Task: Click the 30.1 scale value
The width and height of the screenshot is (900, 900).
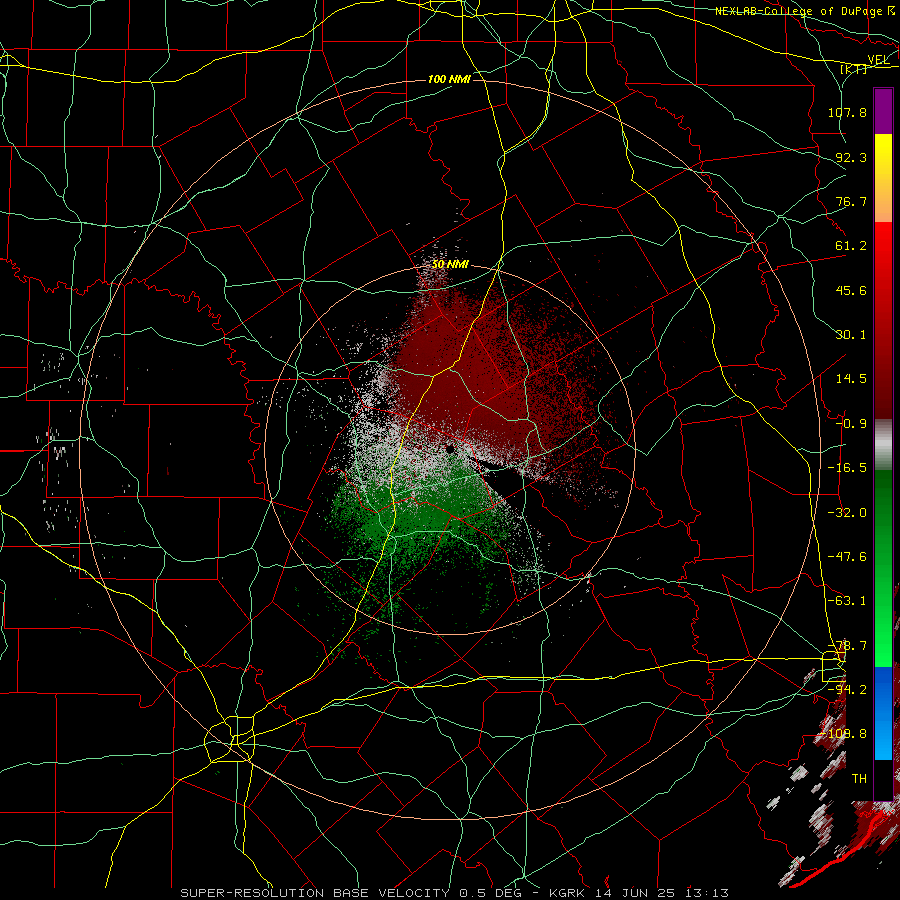Action: 851,335
